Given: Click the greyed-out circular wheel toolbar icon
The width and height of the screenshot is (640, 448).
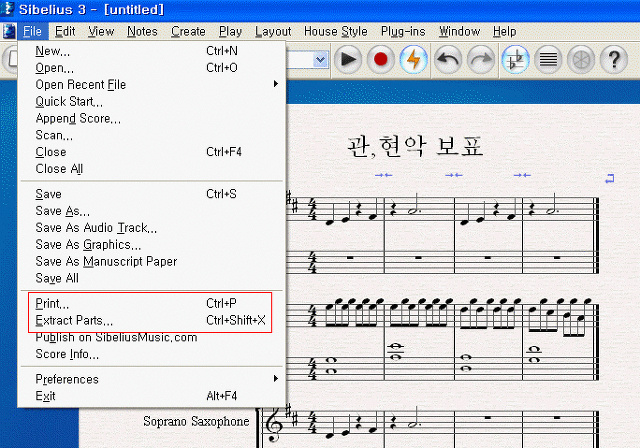Looking at the screenshot, I should 581,60.
